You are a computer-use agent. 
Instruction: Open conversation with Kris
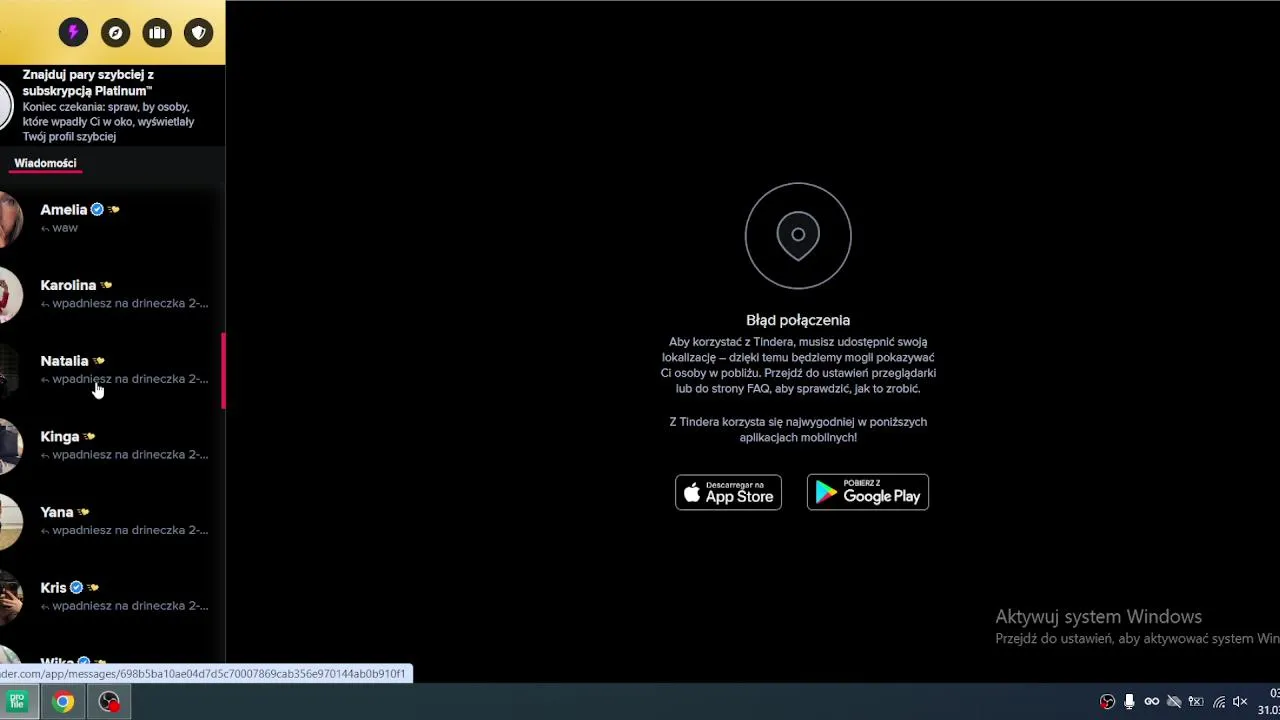point(112,596)
